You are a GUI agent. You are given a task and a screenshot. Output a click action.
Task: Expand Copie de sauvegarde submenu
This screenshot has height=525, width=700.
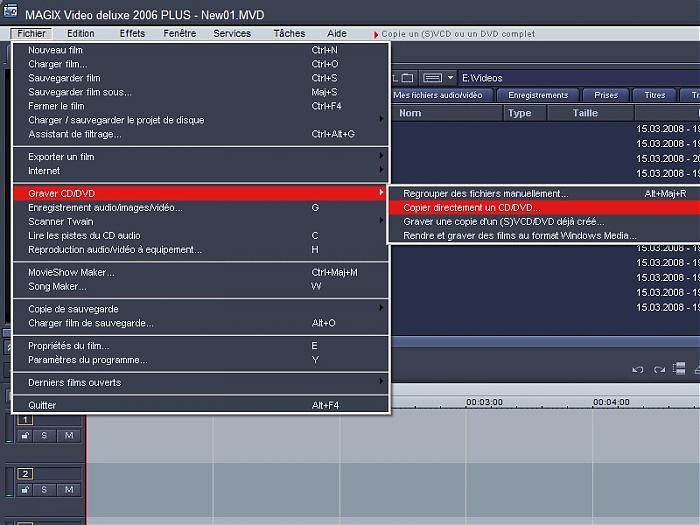click(x=201, y=309)
